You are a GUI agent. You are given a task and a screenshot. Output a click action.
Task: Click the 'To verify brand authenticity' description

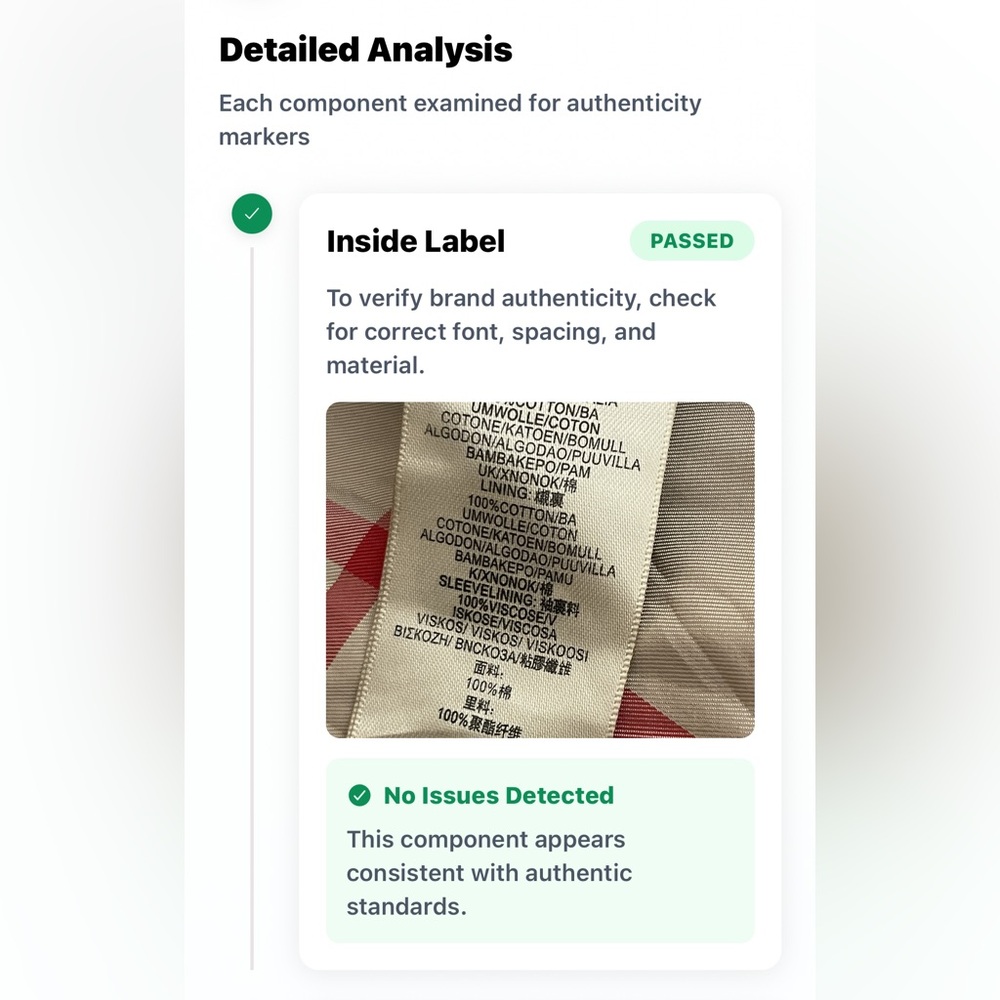pos(521,332)
